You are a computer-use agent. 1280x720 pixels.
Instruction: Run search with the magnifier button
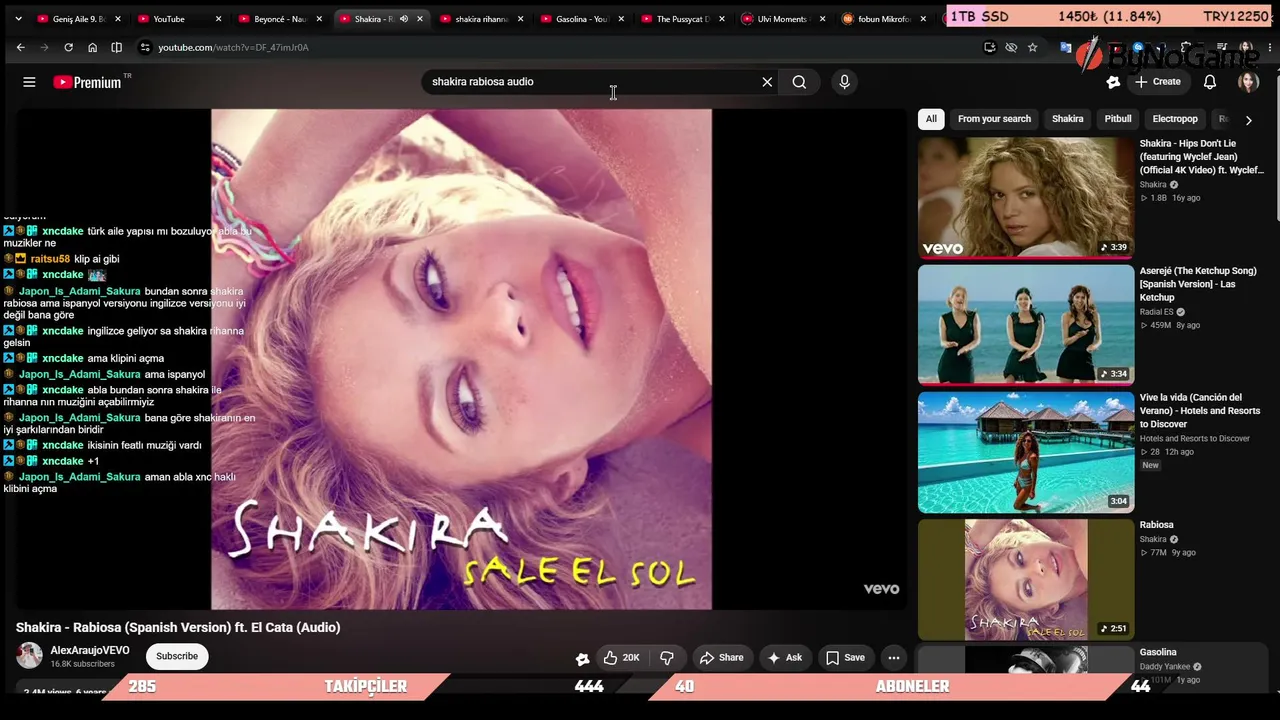[799, 82]
